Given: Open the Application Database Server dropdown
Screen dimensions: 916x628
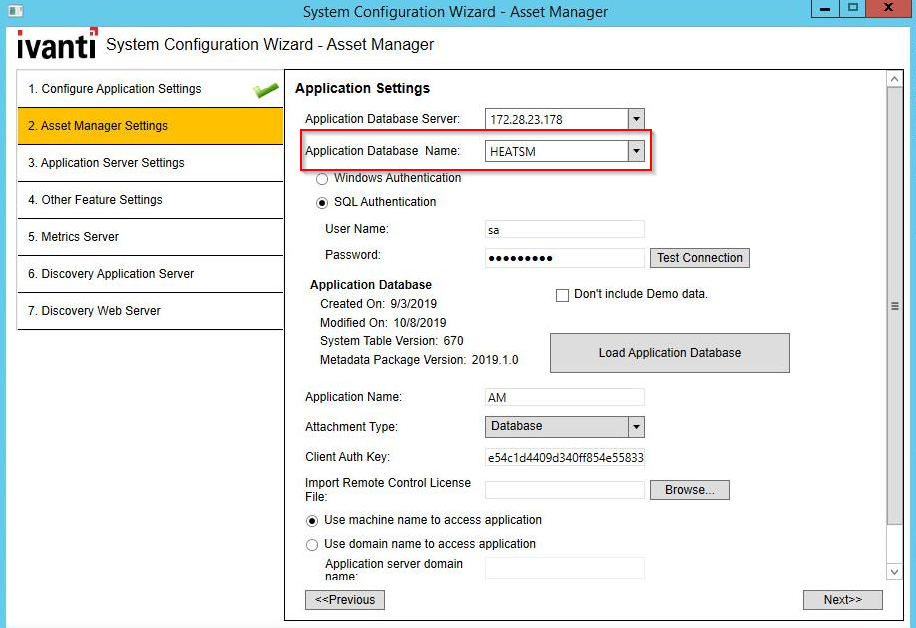Looking at the screenshot, I should point(637,118).
